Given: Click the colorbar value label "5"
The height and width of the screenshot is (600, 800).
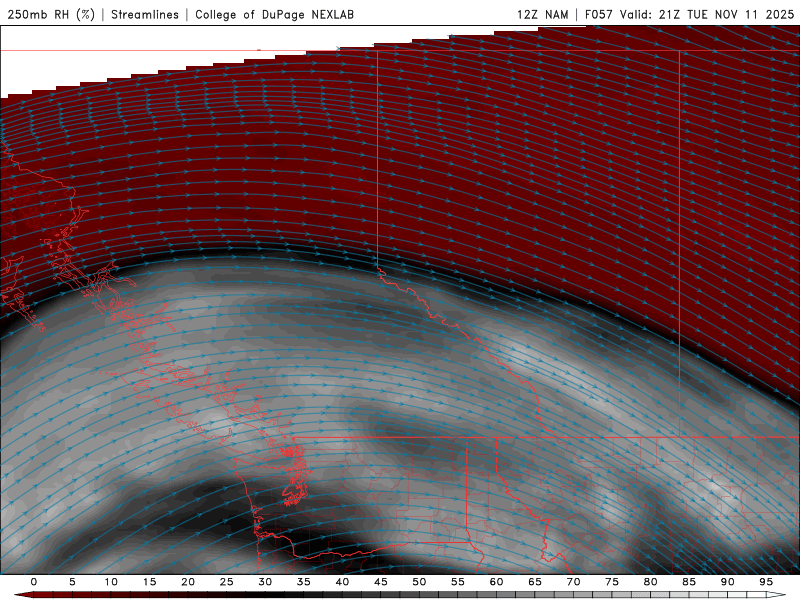Looking at the screenshot, I should tap(72, 582).
